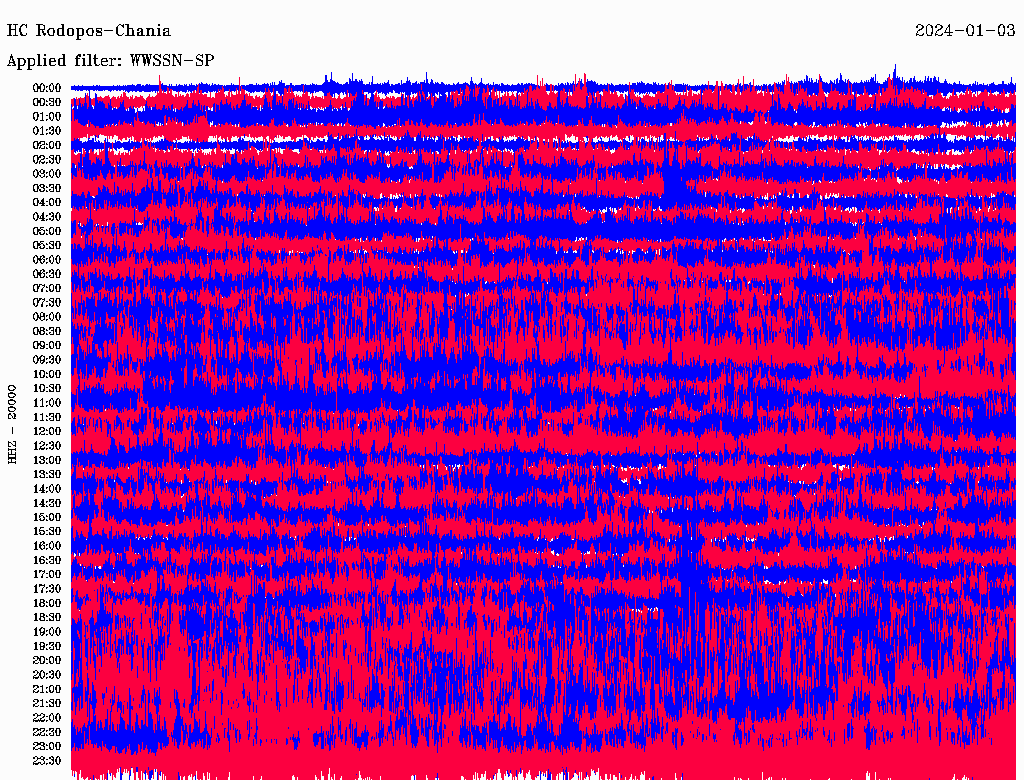1024x780 pixels.
Task: Select the 09:30 time label
Action: pos(47,360)
